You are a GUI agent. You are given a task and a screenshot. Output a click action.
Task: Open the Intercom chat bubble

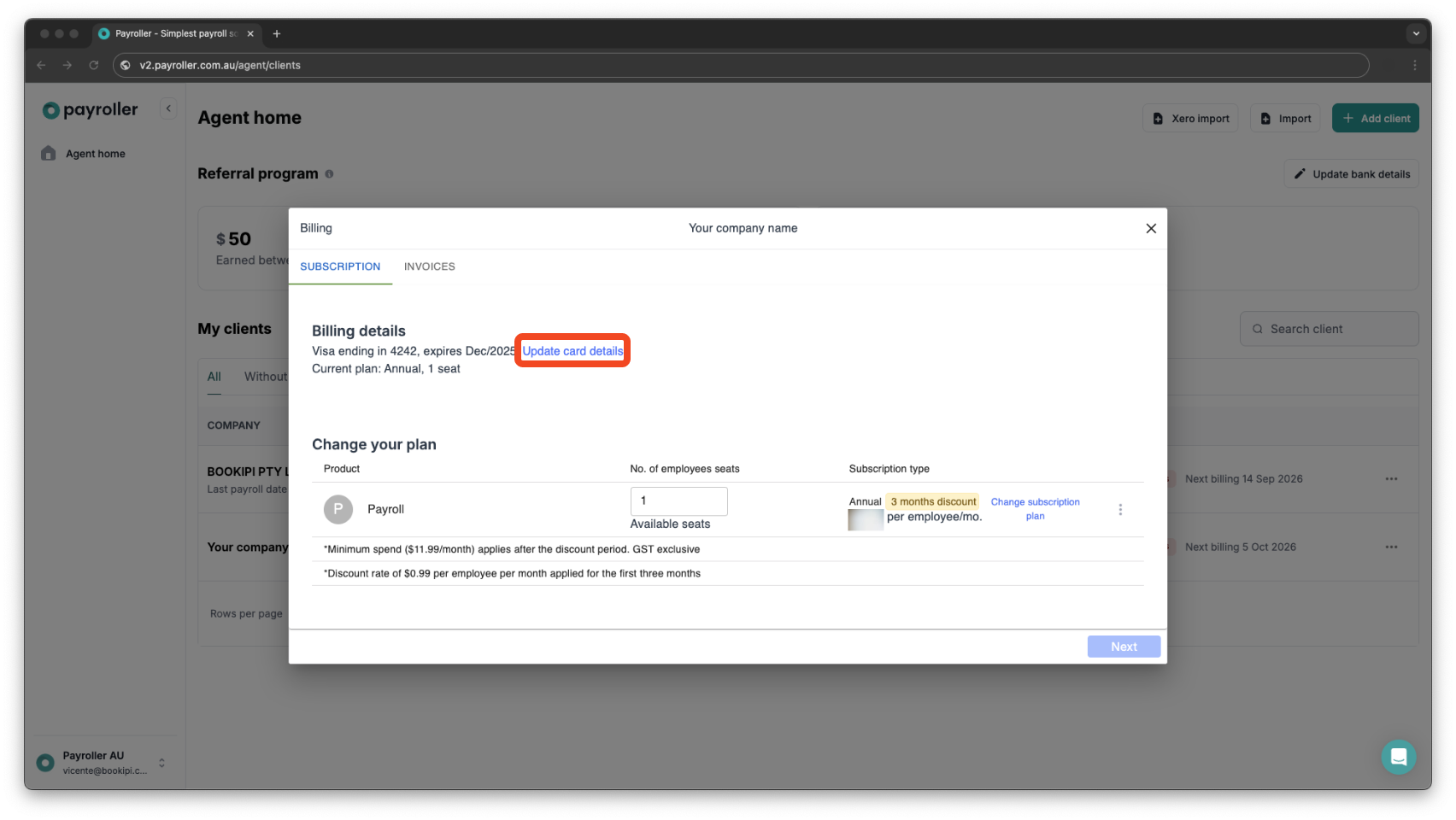coord(1399,757)
